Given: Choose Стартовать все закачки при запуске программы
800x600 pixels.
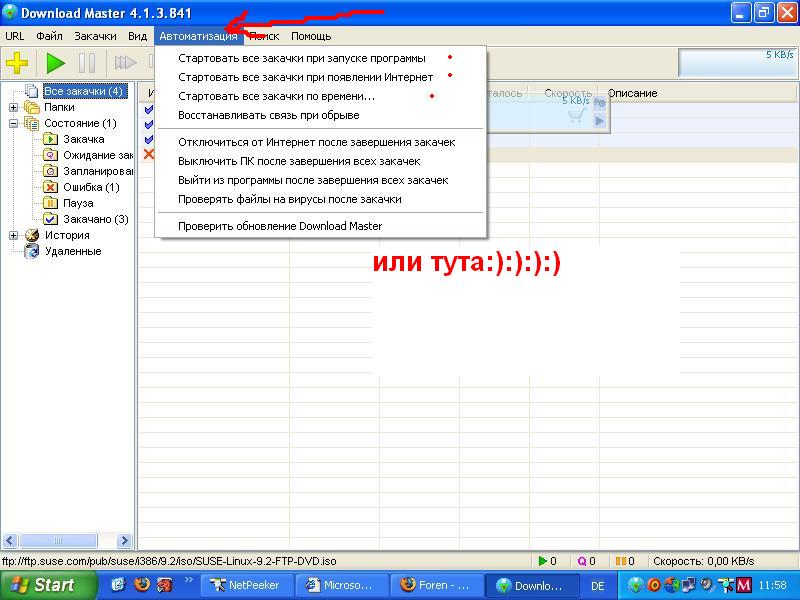Looking at the screenshot, I should coord(320,58).
